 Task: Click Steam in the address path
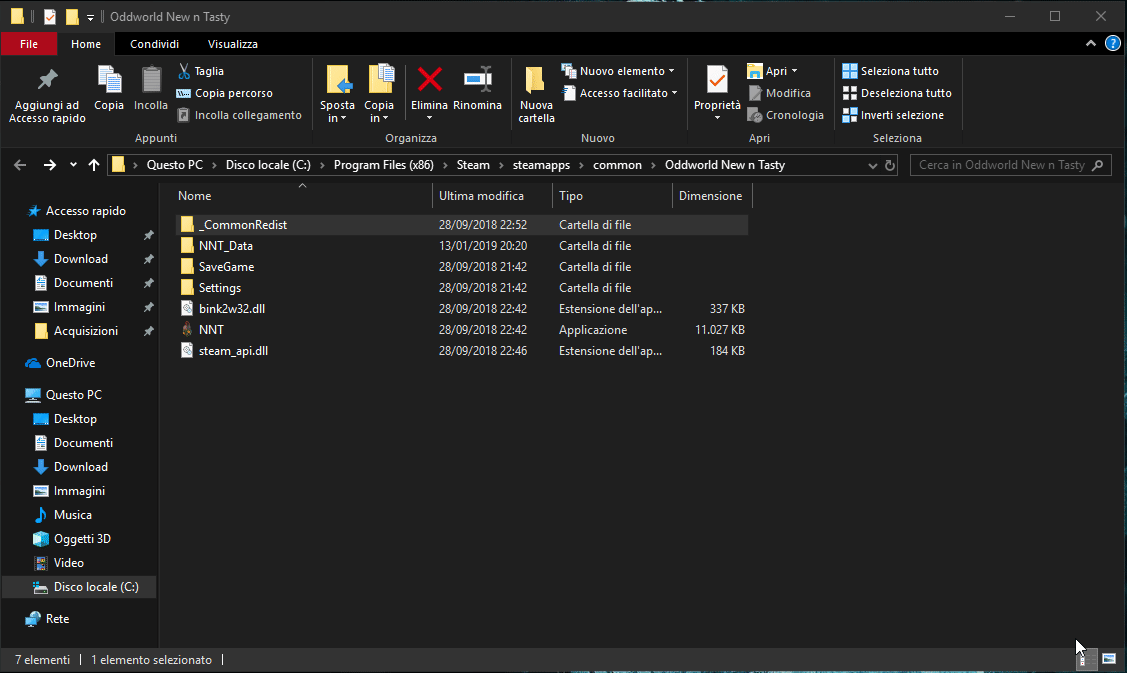pyautogui.click(x=473, y=165)
